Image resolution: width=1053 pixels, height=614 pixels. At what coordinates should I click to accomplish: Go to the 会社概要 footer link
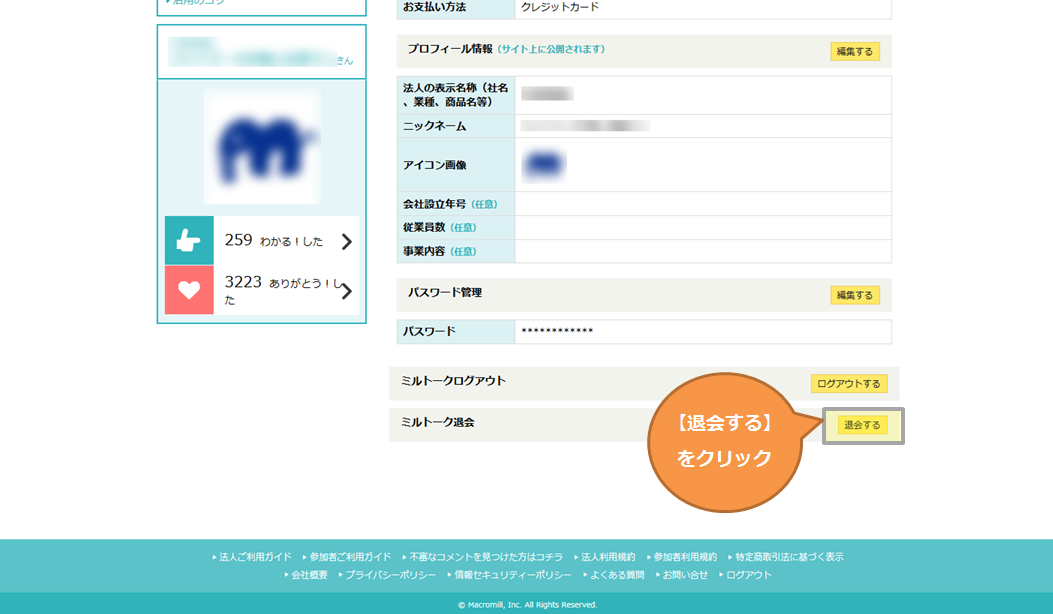click(x=309, y=575)
